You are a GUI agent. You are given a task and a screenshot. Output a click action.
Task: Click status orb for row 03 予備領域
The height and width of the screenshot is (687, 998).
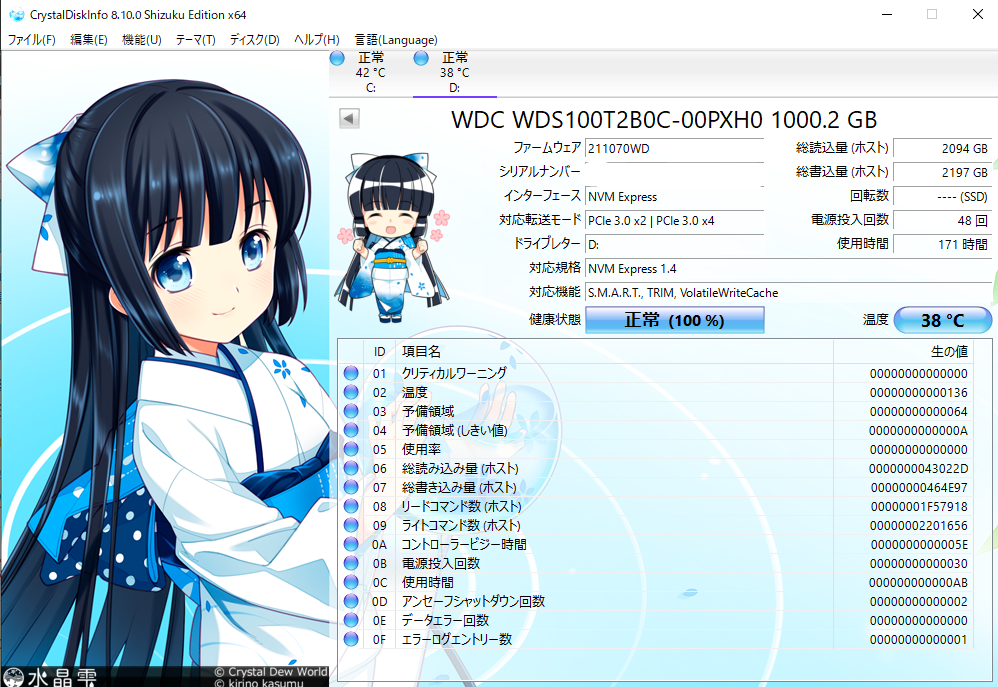[x=351, y=411]
